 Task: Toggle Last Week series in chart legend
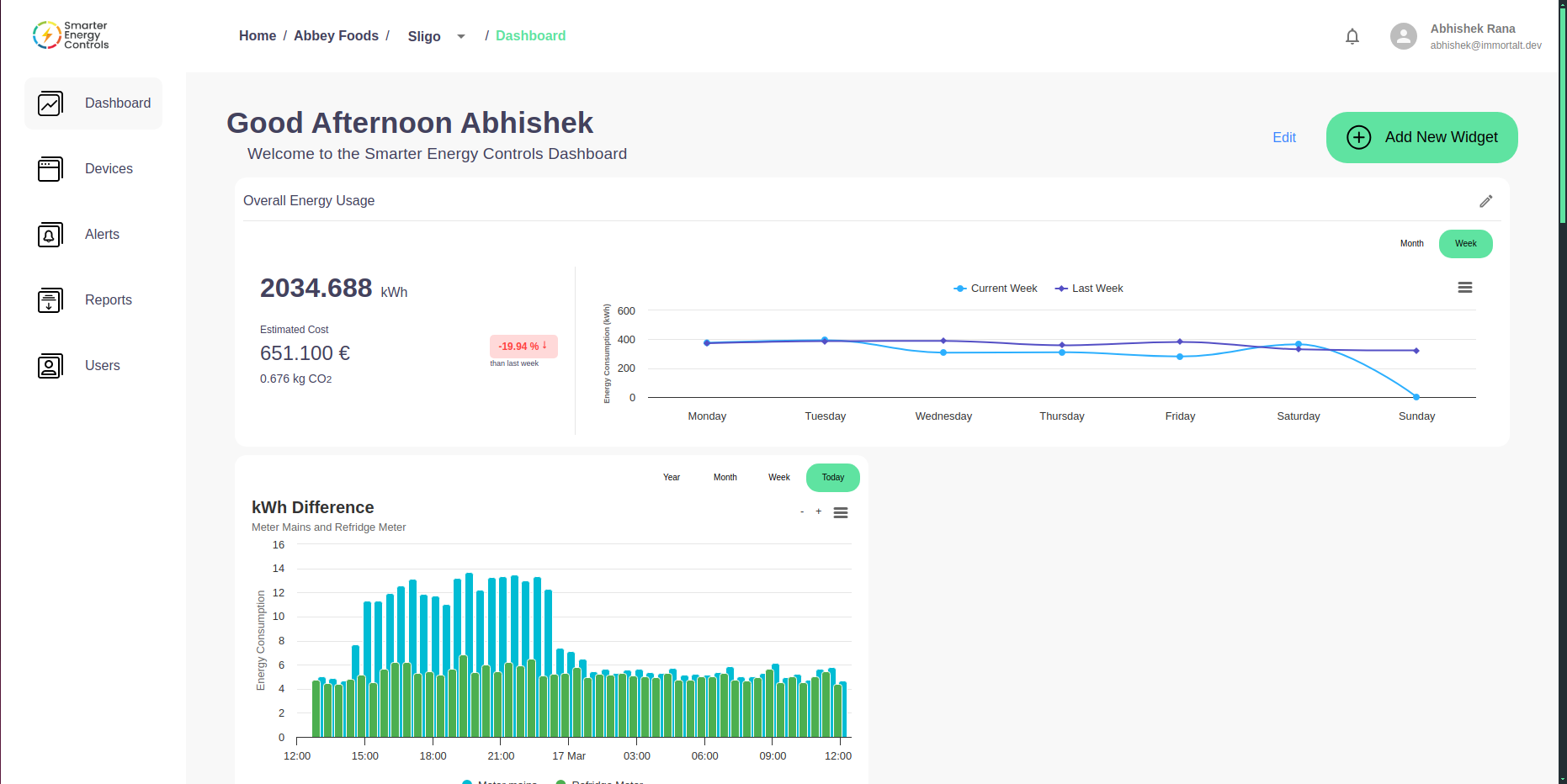coord(1089,288)
